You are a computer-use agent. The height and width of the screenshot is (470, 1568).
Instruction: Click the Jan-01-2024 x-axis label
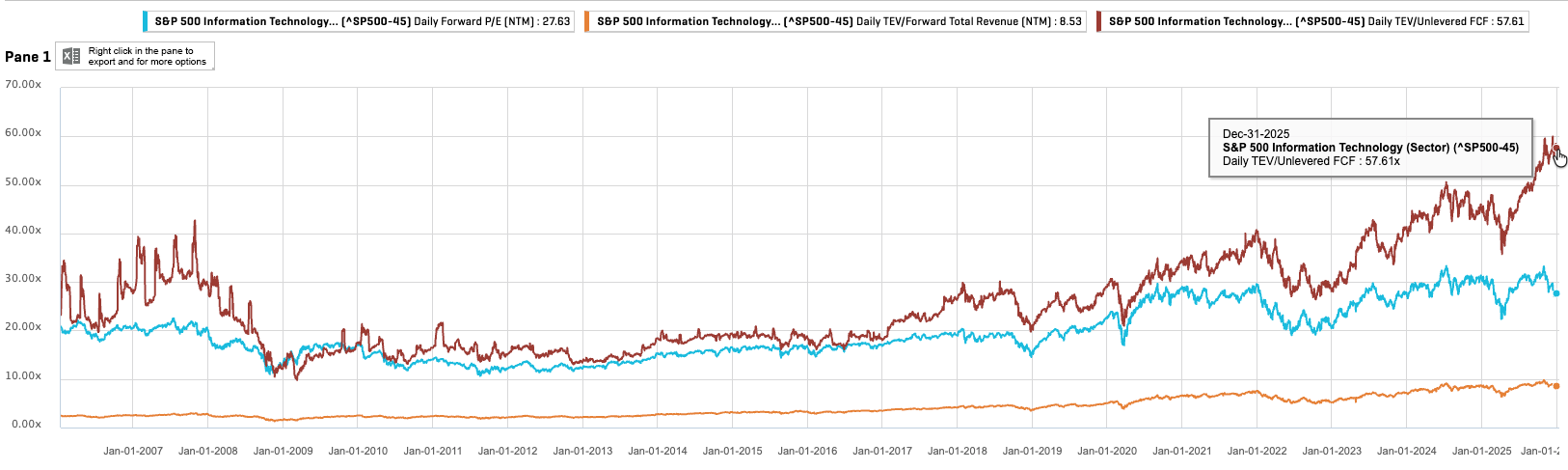[1407, 451]
